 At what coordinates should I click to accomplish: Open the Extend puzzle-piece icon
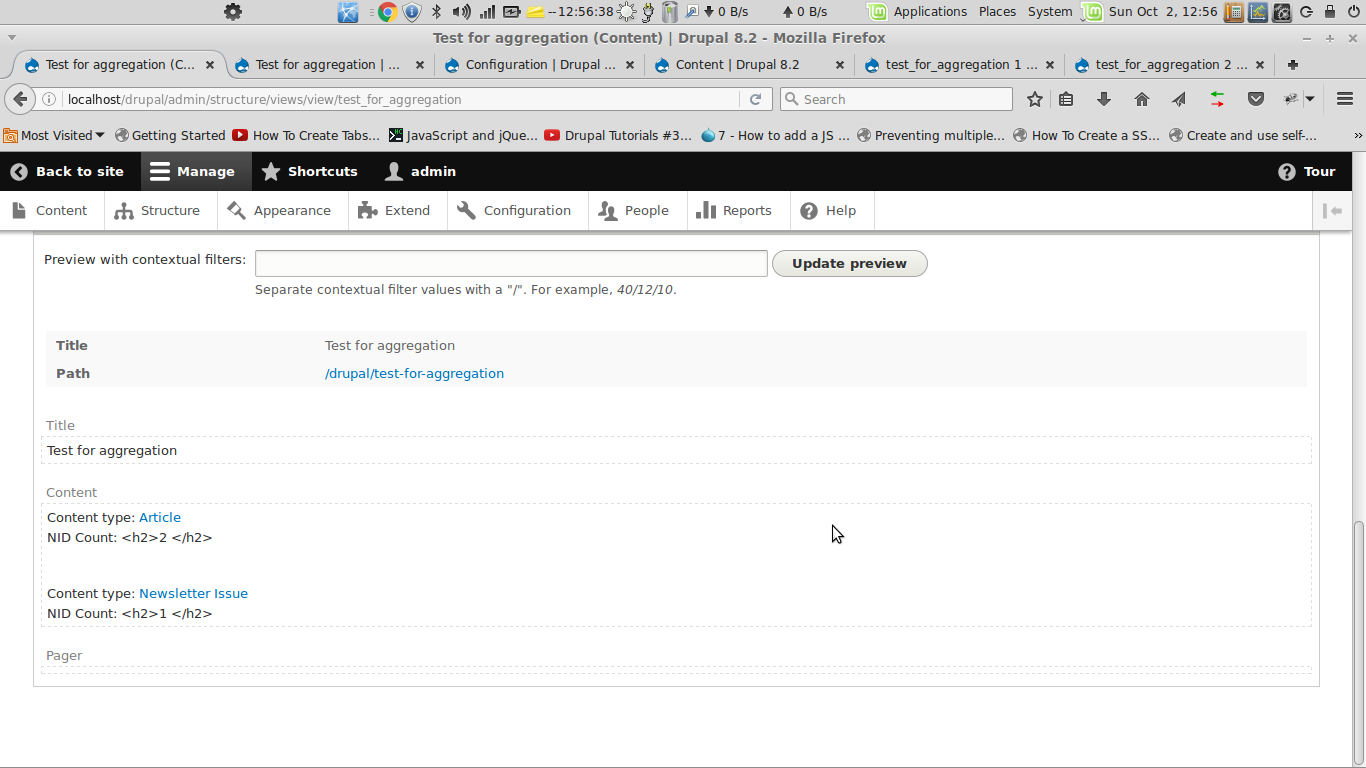pyautogui.click(x=368, y=210)
